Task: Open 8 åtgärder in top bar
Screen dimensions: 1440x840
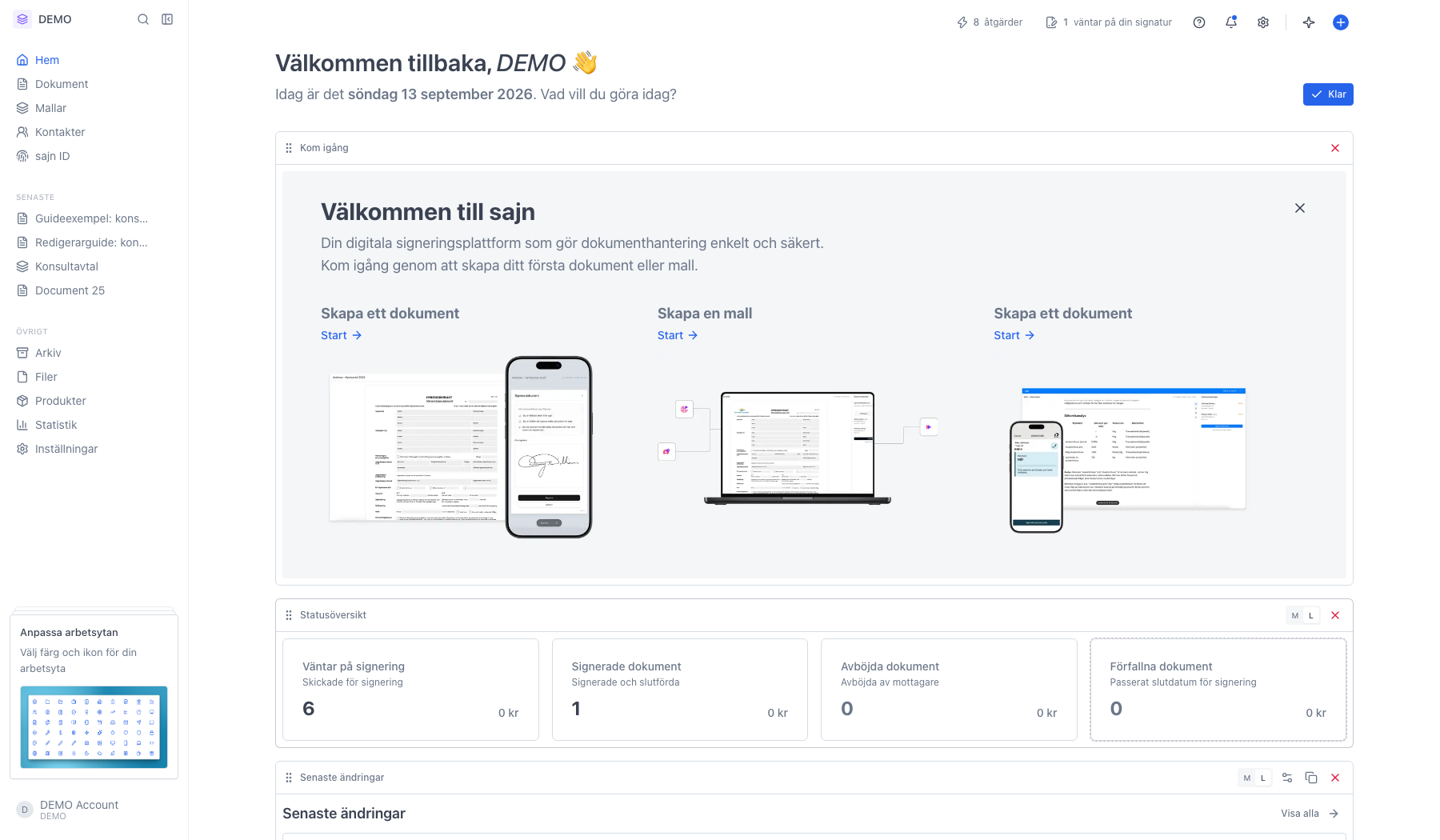Action: [990, 22]
